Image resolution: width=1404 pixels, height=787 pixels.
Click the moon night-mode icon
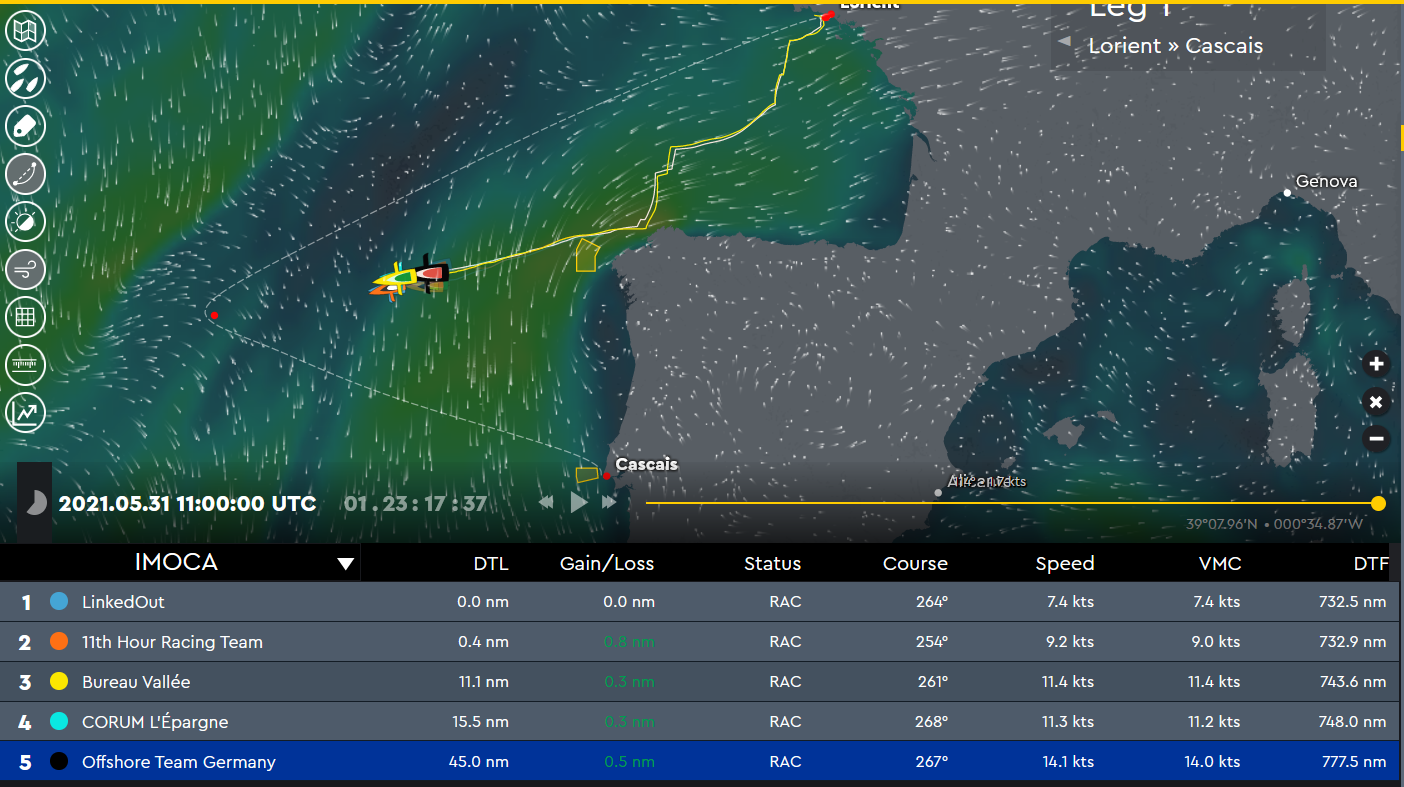pos(35,503)
